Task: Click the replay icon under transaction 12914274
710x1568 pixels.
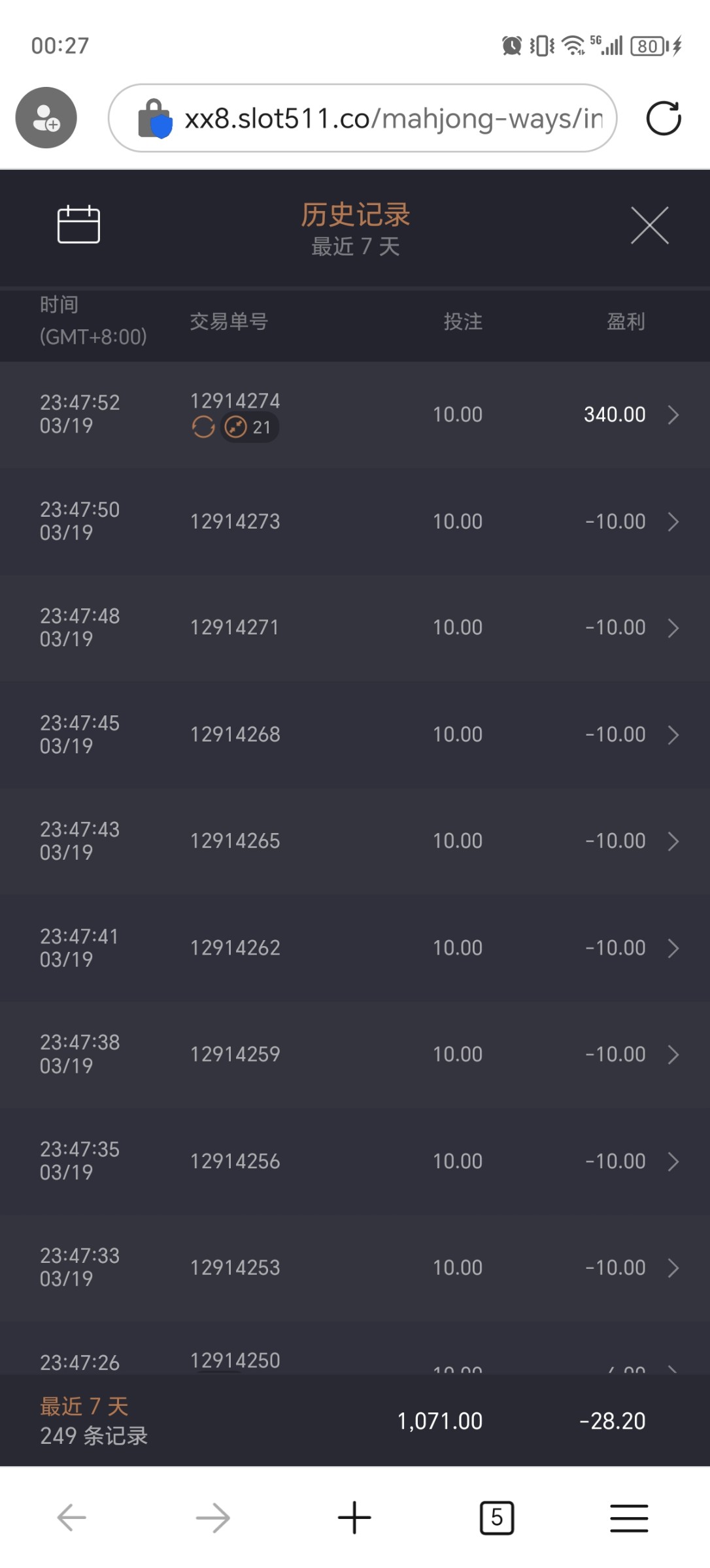Action: click(x=203, y=427)
